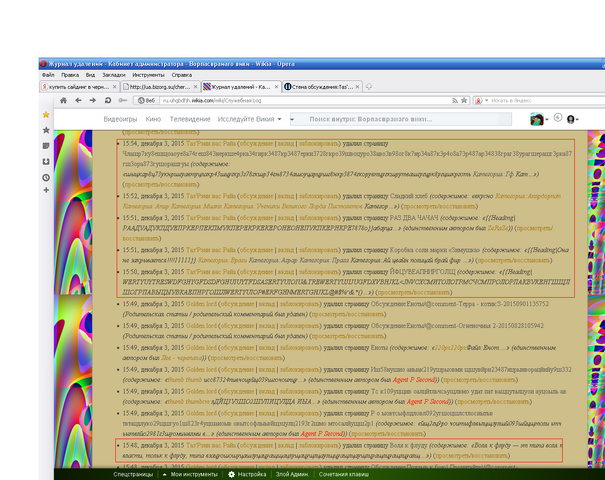Screen dimensions: 605x480
Task: Click просмотреть/восстановить for Сладкий хлеб entry
Action: (439, 206)
